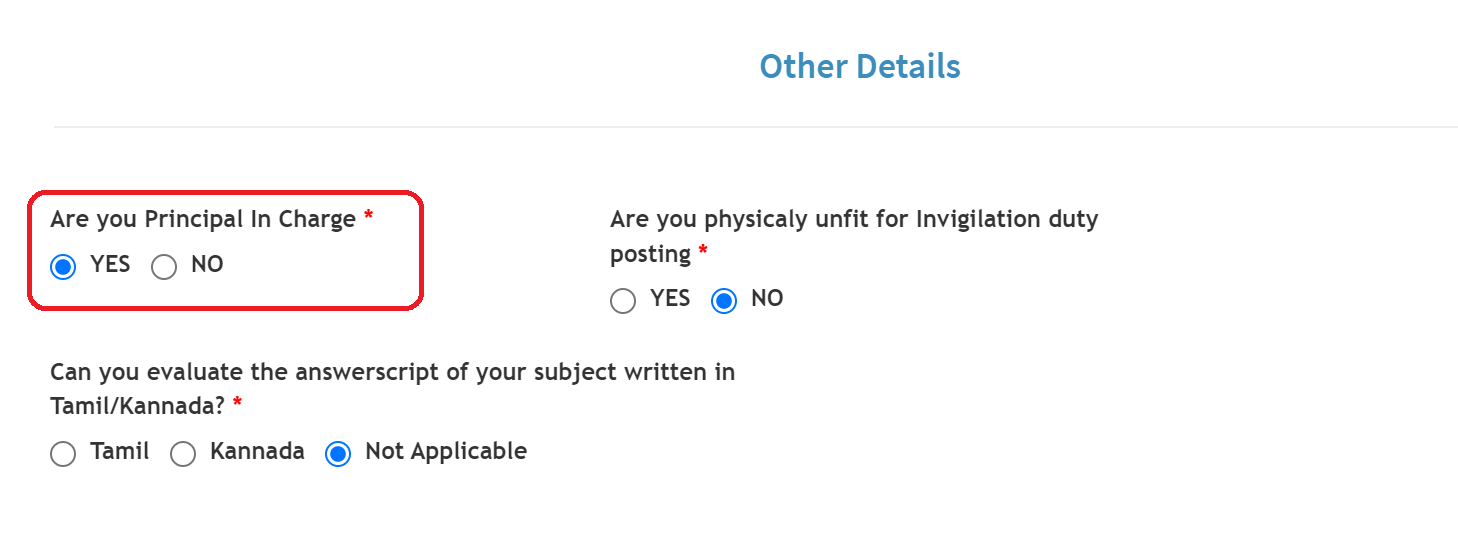
Task: Click the red asterisk beside Principal In Charge
Action: [x=368, y=216]
